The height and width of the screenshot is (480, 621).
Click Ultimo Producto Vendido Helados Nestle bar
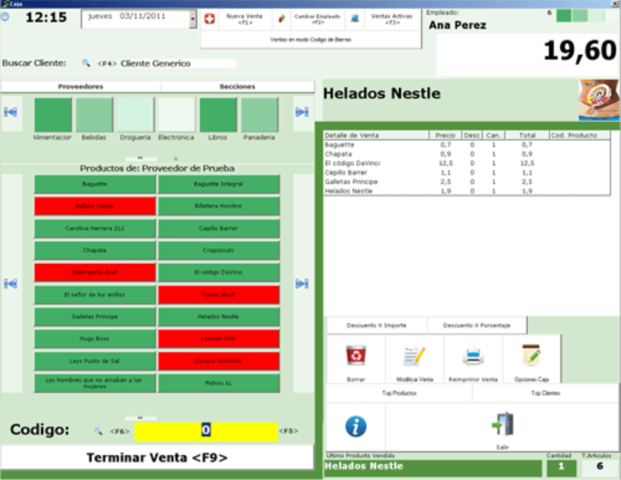pyautogui.click(x=433, y=467)
